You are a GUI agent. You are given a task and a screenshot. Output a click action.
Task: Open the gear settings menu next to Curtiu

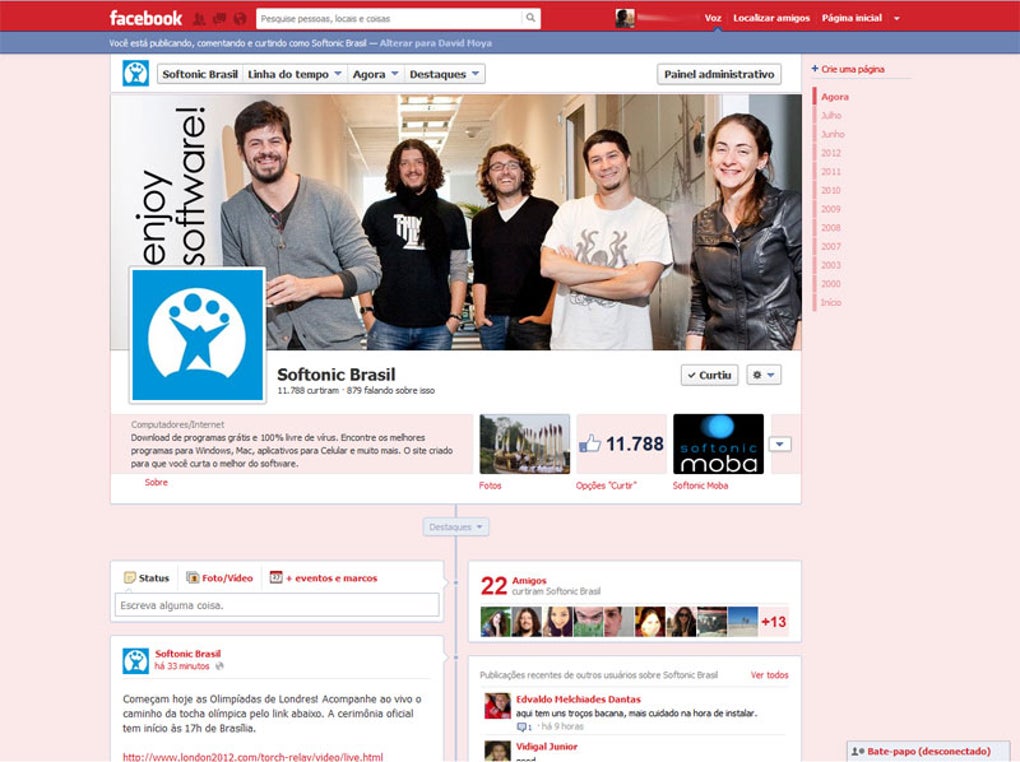[x=763, y=375]
